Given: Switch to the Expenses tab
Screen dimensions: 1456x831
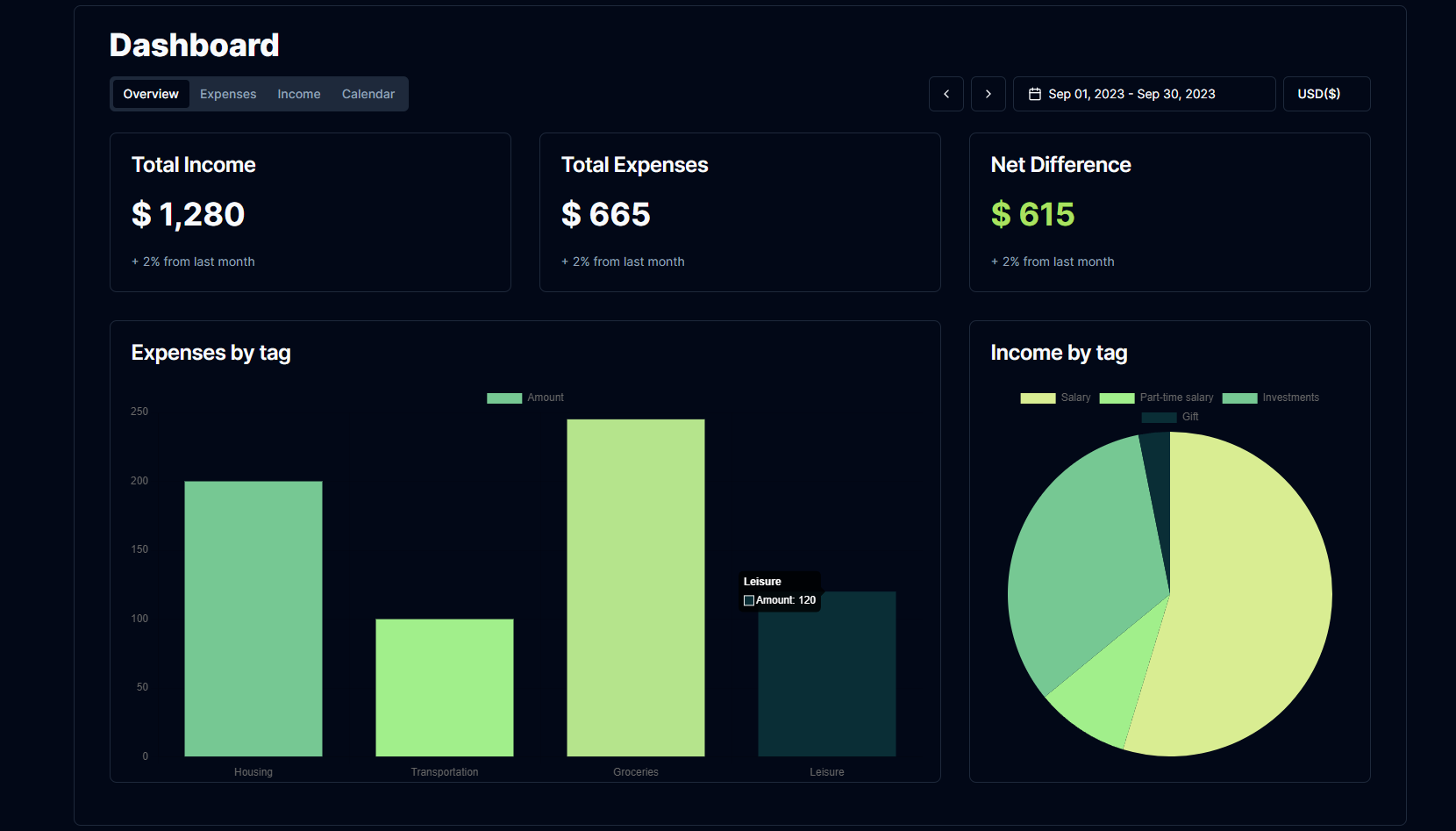Looking at the screenshot, I should pyautogui.click(x=228, y=94).
